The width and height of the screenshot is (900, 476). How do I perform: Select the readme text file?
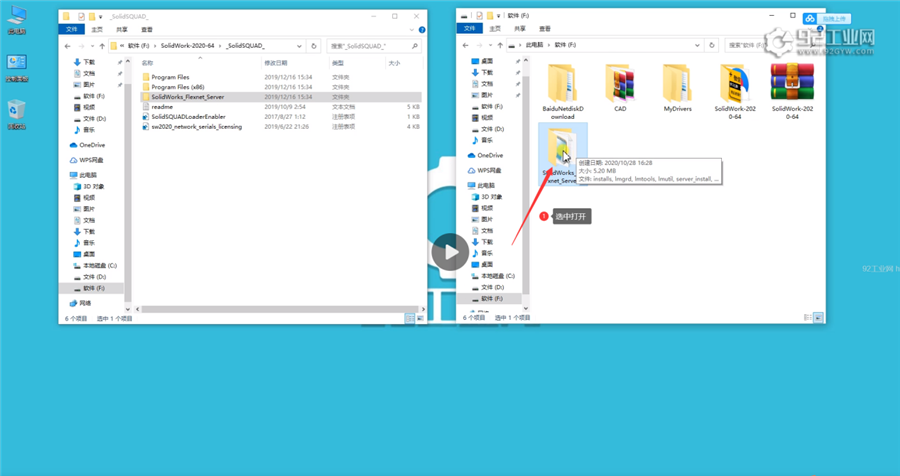coord(281,107)
